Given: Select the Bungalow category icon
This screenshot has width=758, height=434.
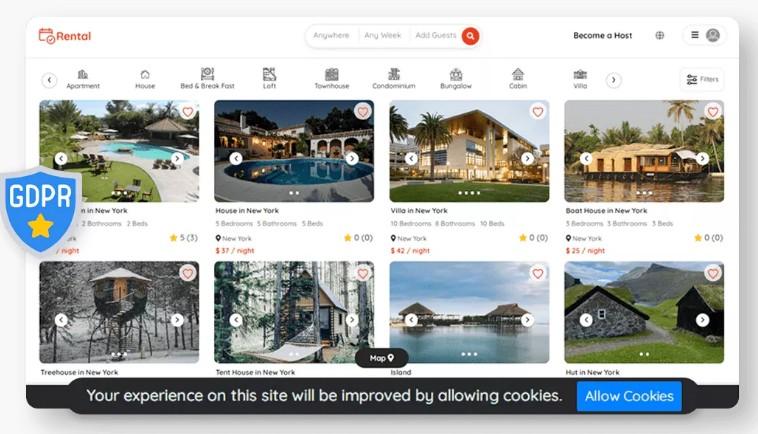Looking at the screenshot, I should pos(456,74).
